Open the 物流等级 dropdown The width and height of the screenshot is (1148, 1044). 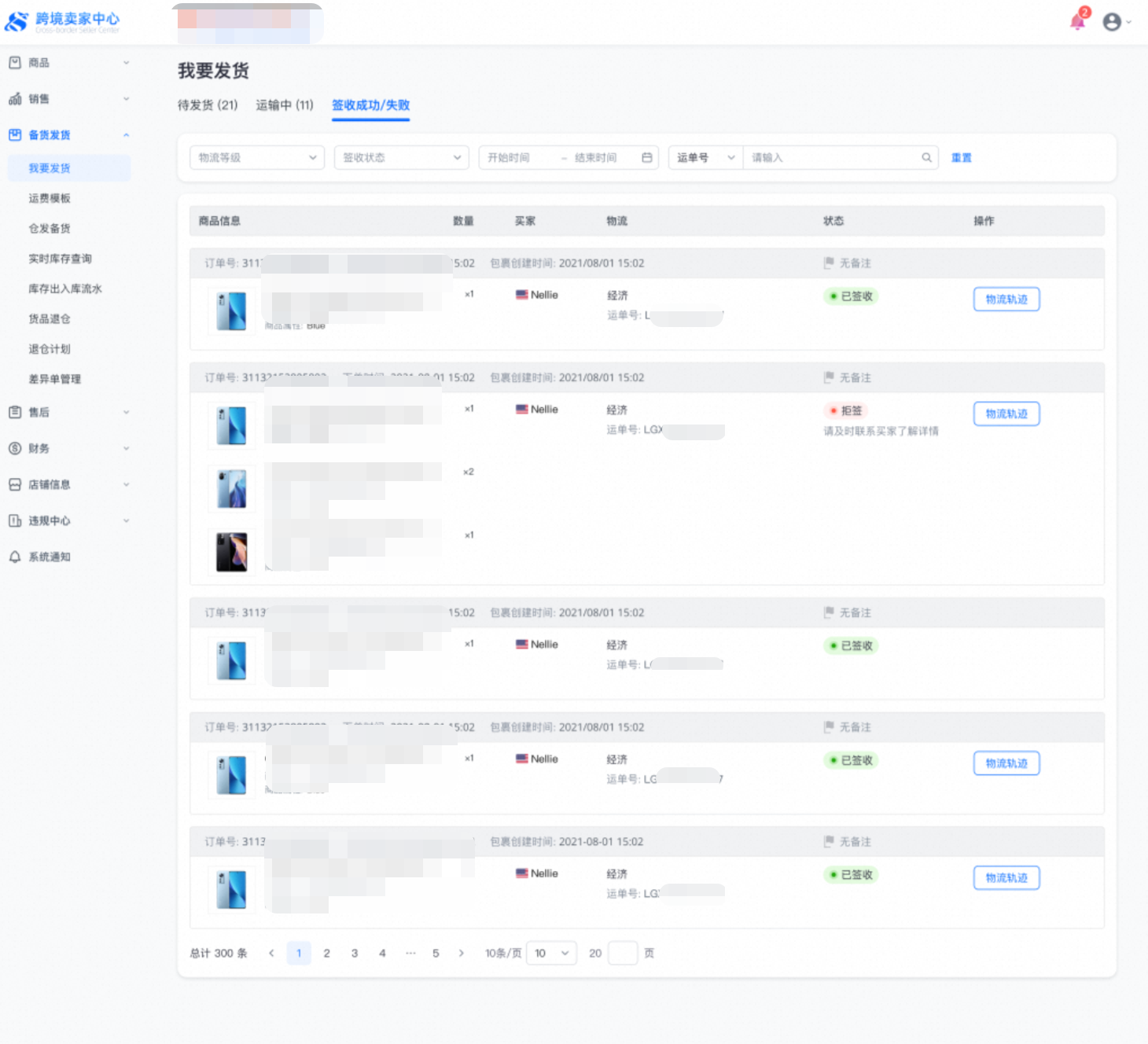(256, 158)
